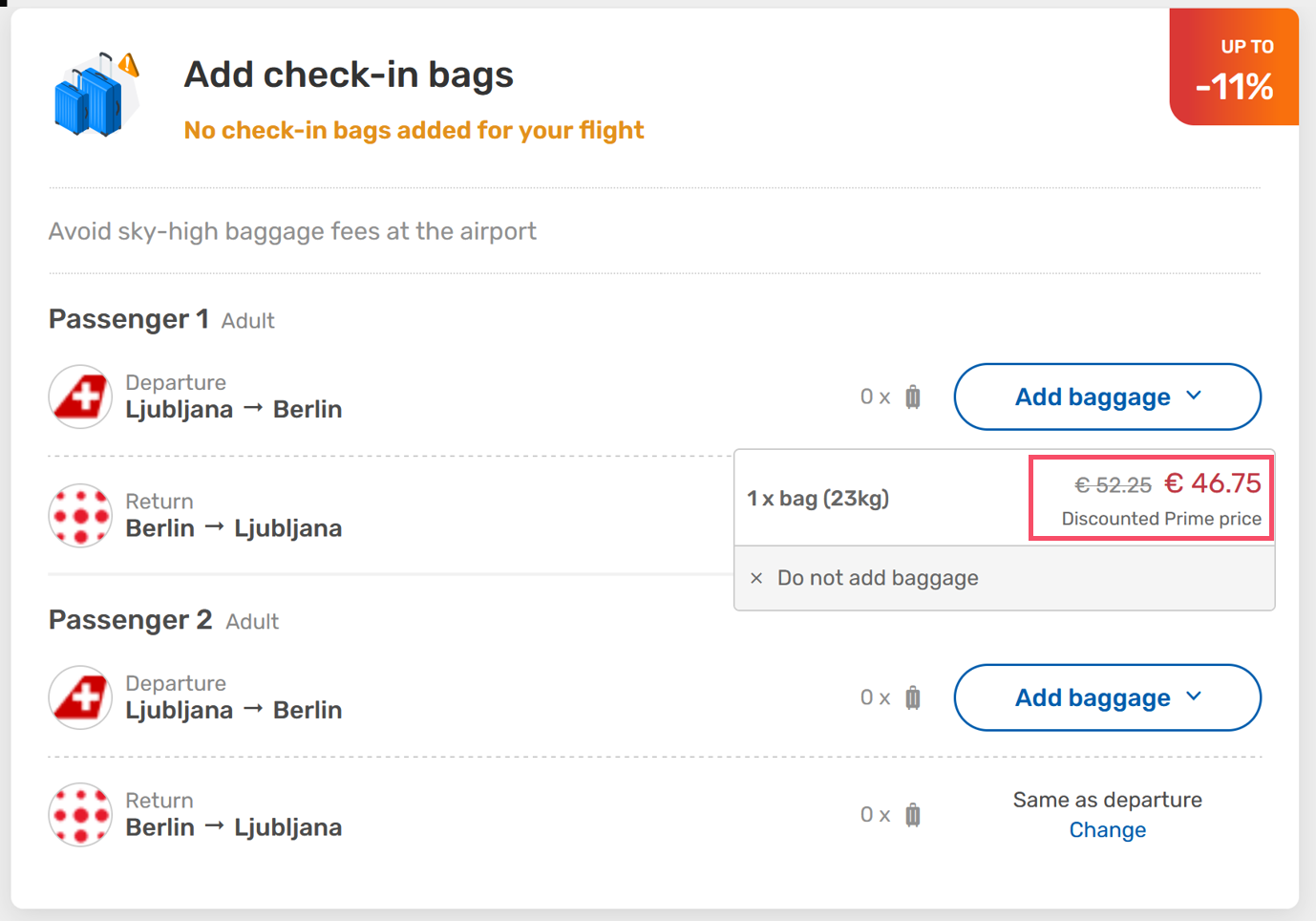This screenshot has width=1316, height=921.
Task: Click Passenger 2 departure airline logo
Action: point(80,697)
